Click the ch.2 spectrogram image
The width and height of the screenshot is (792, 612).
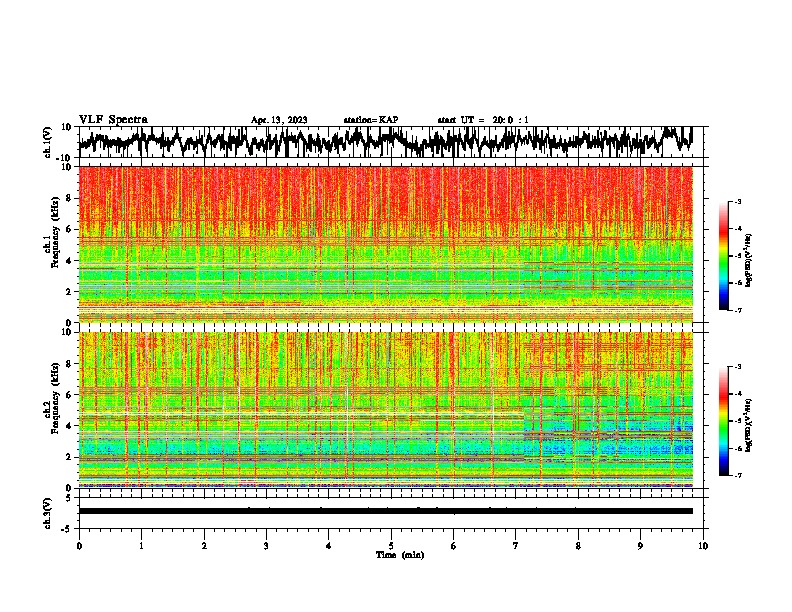[385, 410]
